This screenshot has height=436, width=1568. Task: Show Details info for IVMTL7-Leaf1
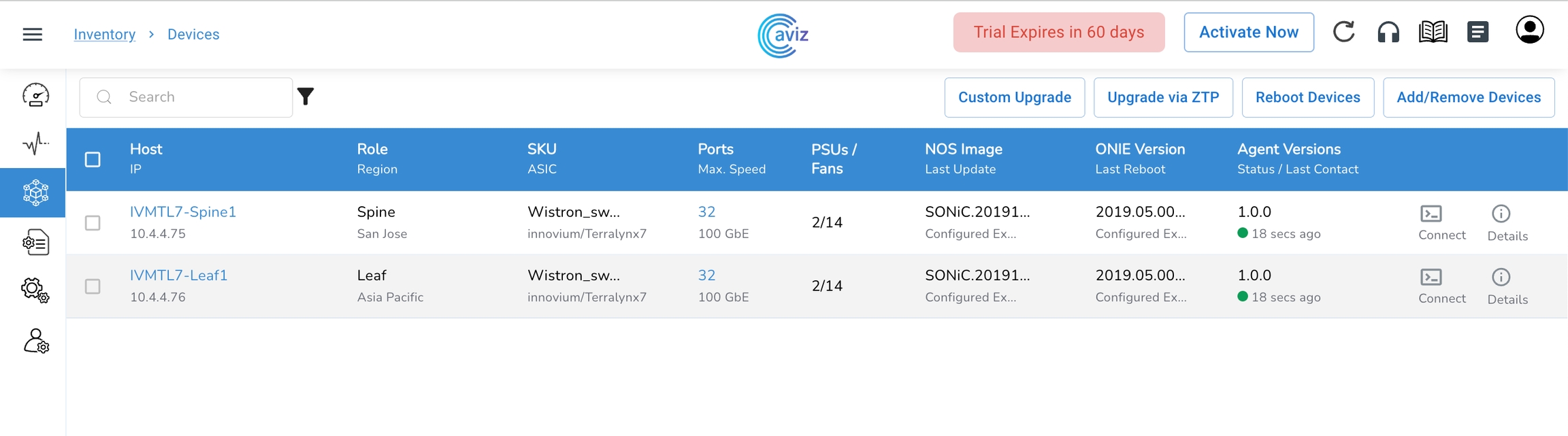1507,286
